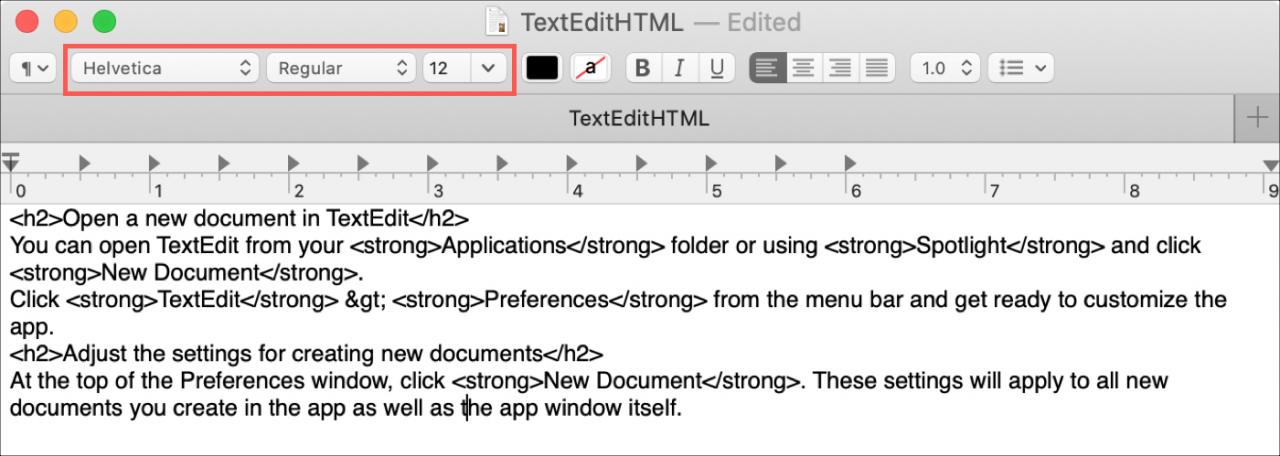
Task: Open the 1.0 line spacing dropdown
Action: coord(945,68)
